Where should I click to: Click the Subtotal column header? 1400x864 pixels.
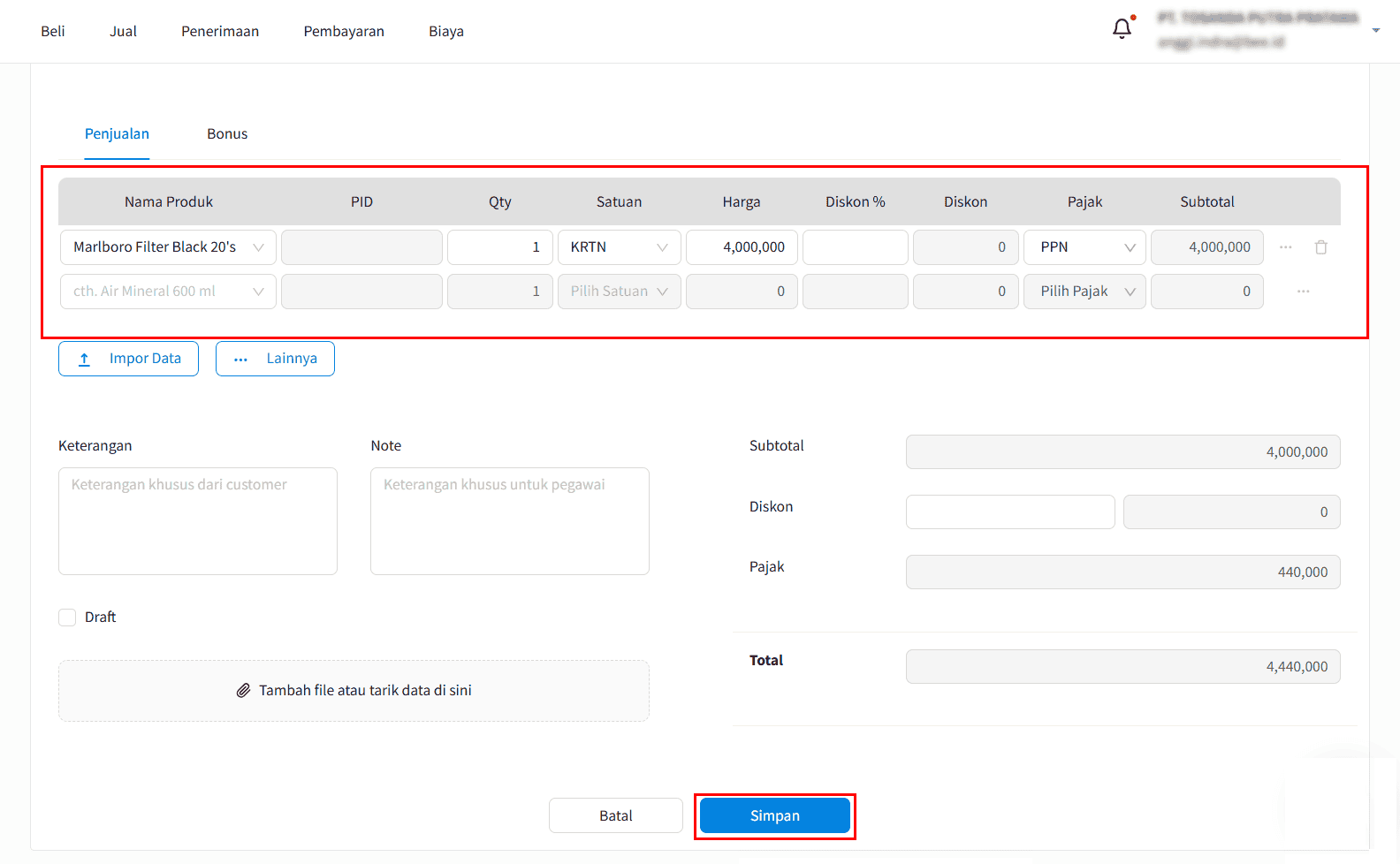(x=1207, y=201)
